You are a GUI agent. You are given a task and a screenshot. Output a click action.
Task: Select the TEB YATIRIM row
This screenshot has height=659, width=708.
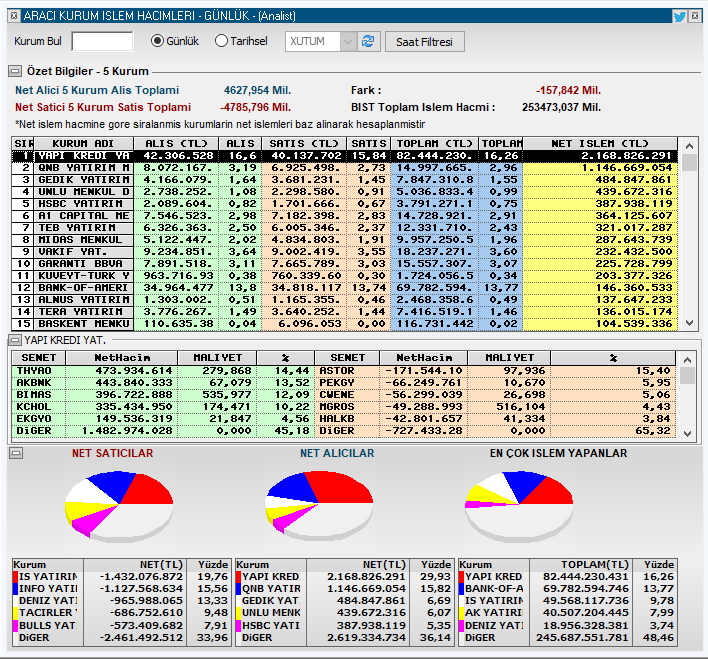[345, 228]
